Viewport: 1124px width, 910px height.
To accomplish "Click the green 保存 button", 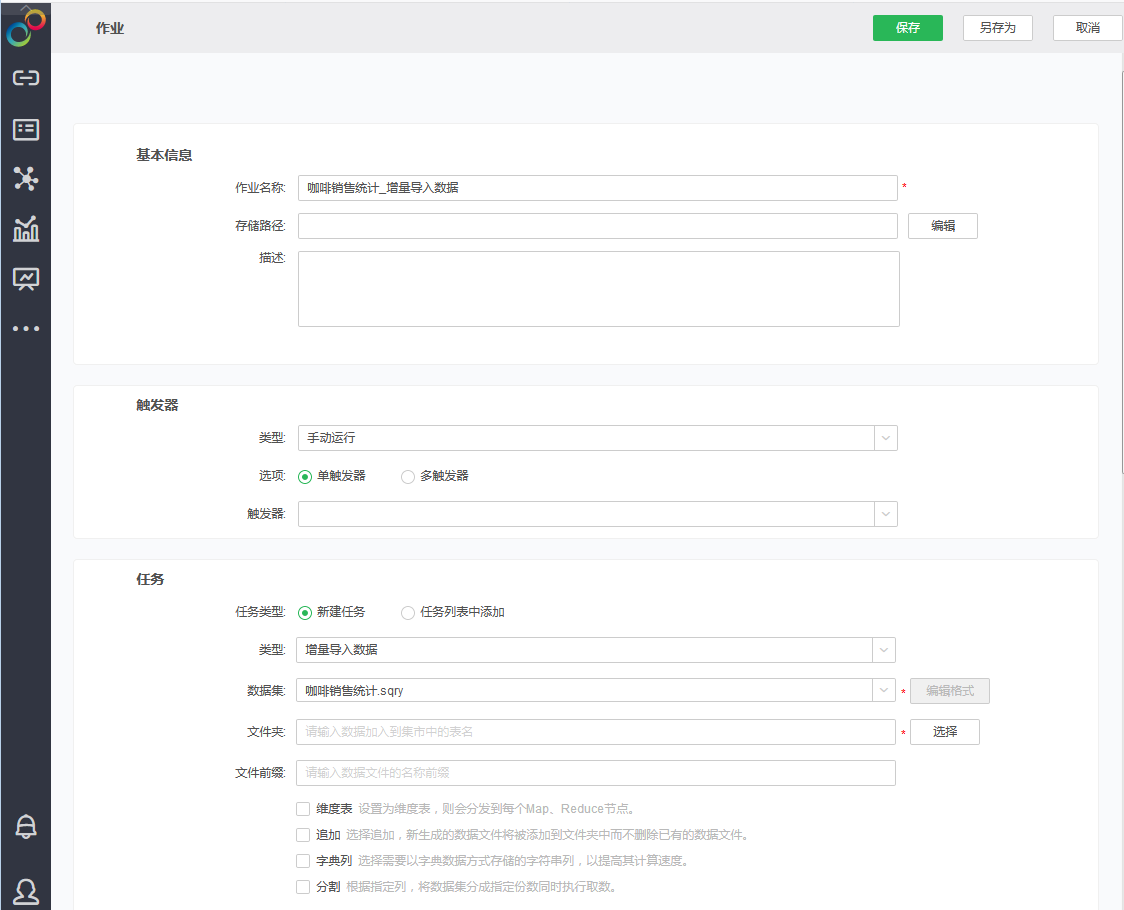I will click(x=907, y=28).
